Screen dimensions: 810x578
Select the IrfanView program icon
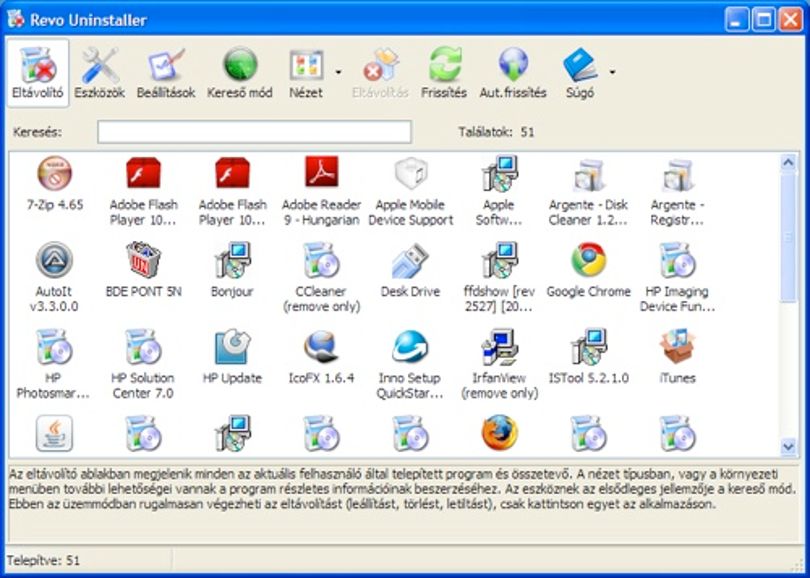click(x=500, y=346)
